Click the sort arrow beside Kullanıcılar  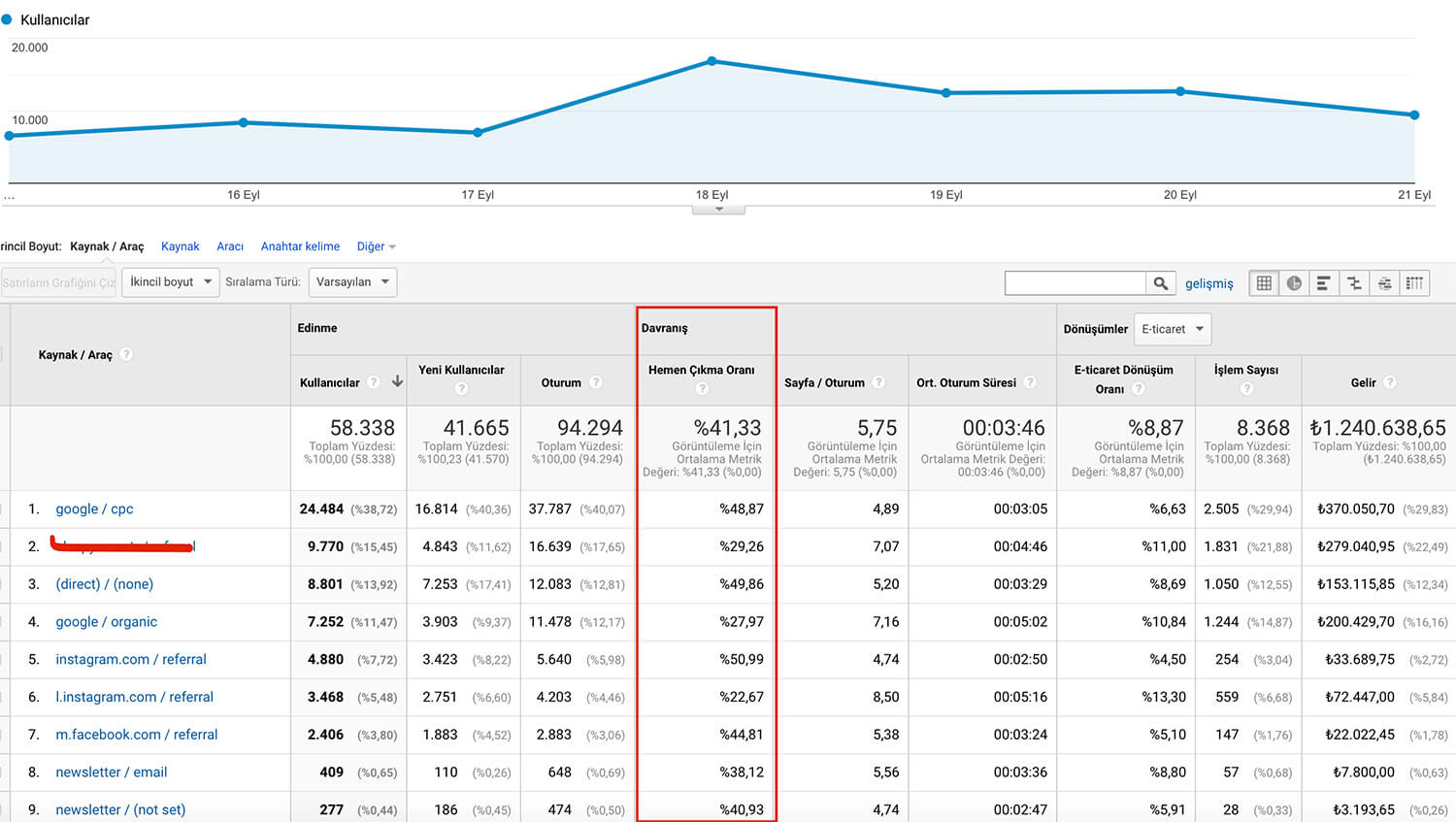[397, 382]
